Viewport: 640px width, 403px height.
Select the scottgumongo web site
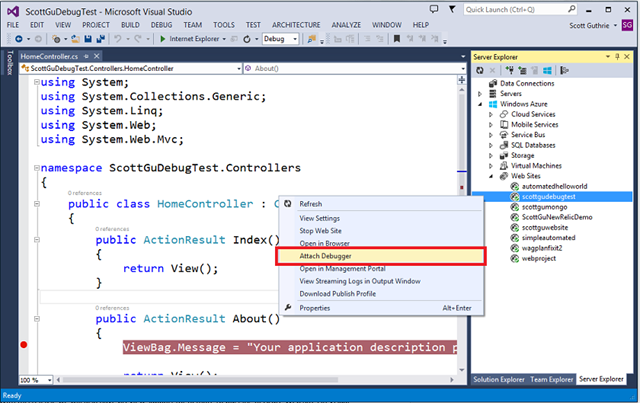click(x=544, y=207)
